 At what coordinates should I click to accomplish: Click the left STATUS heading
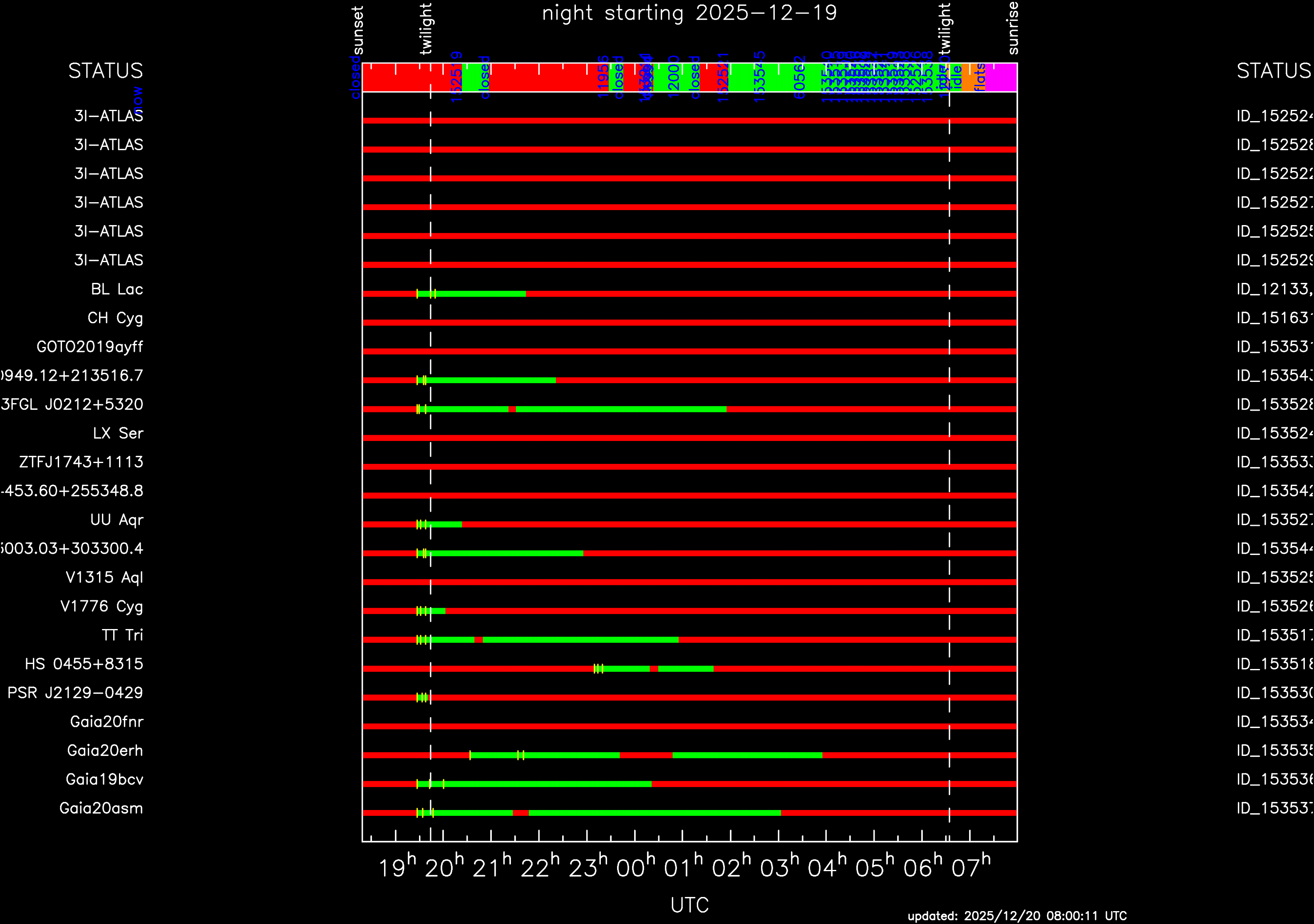coord(105,71)
